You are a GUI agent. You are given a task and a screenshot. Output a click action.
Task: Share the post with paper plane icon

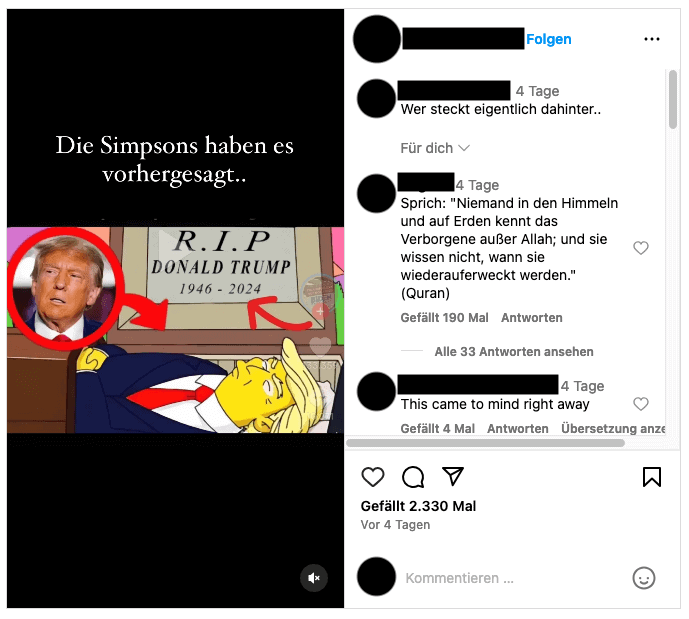pos(453,477)
